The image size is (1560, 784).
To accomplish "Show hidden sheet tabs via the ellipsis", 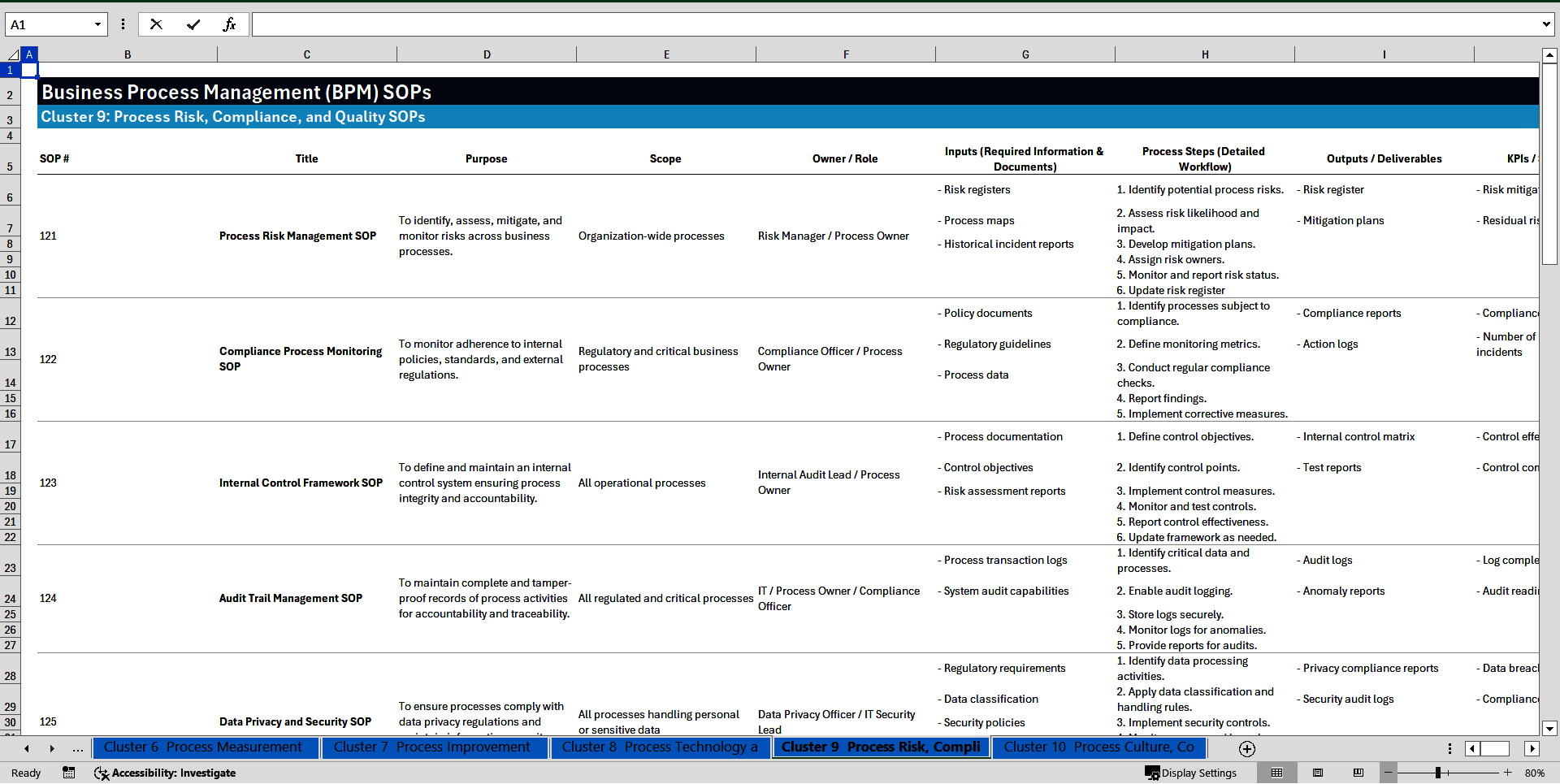I will tap(77, 748).
